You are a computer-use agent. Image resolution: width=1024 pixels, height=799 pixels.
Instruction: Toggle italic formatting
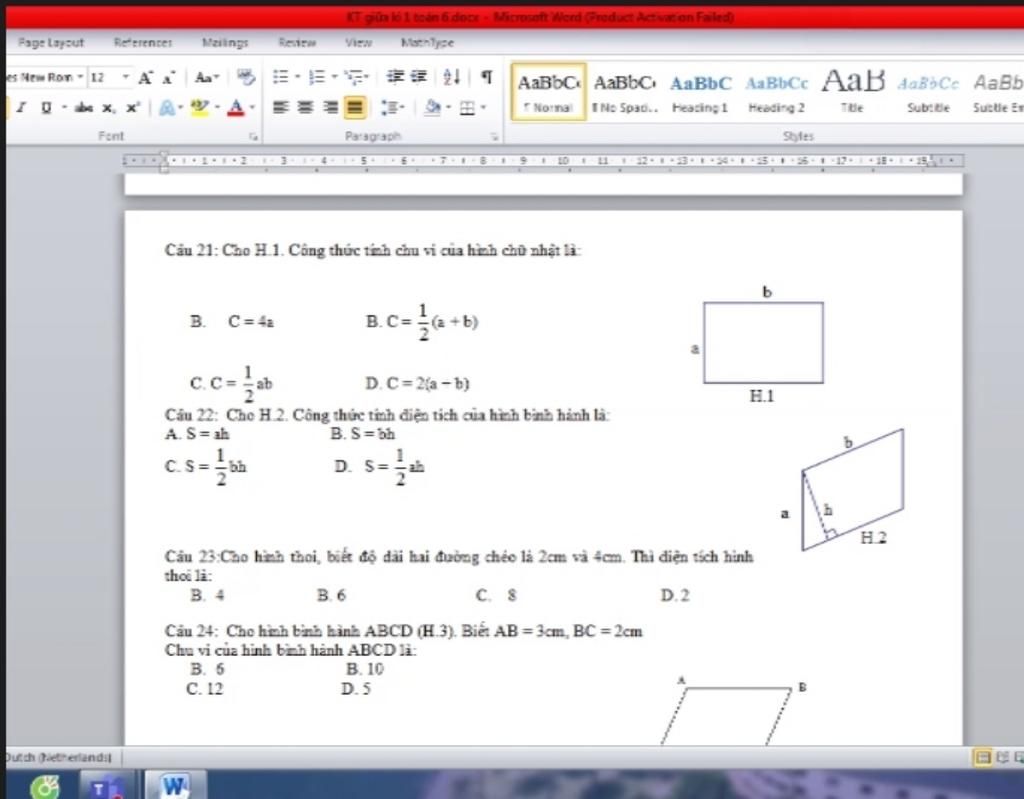tap(21, 107)
